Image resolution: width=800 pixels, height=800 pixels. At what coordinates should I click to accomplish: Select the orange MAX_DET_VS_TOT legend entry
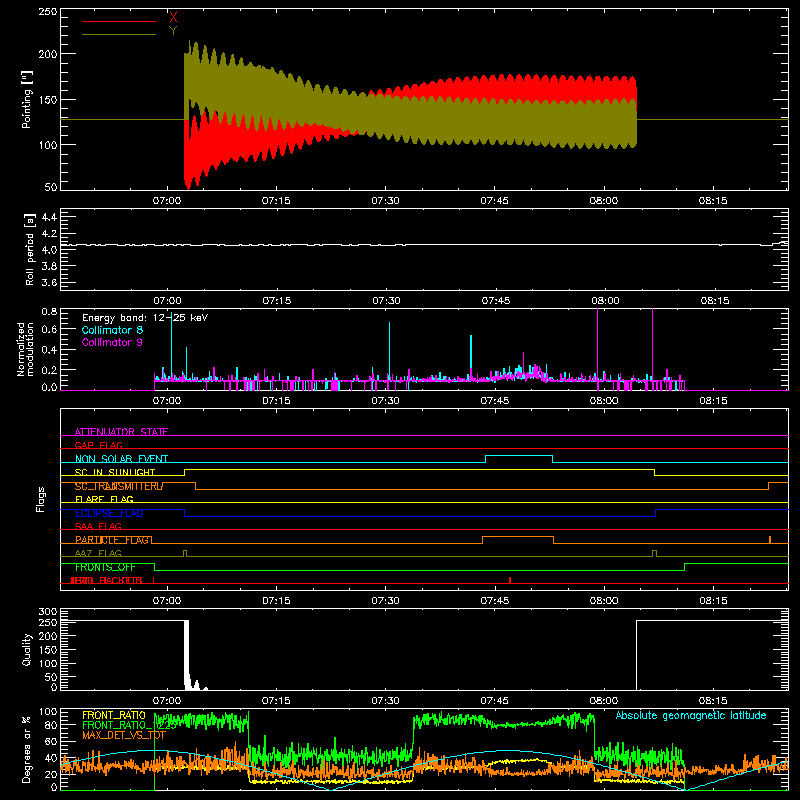coord(124,735)
